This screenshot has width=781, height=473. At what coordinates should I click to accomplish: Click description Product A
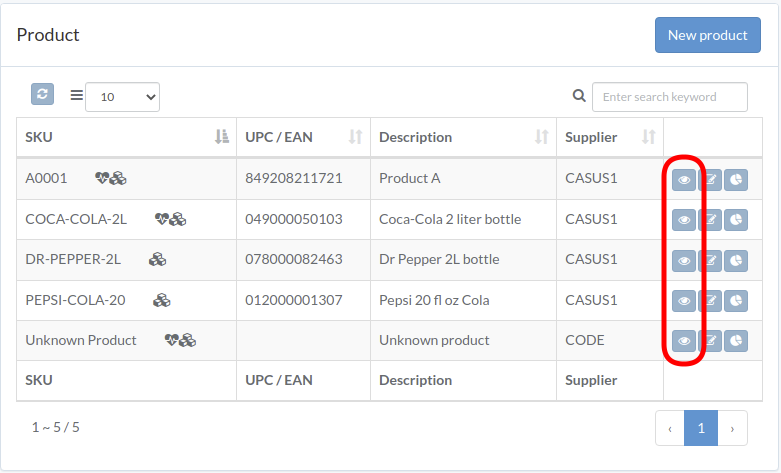[409, 178]
